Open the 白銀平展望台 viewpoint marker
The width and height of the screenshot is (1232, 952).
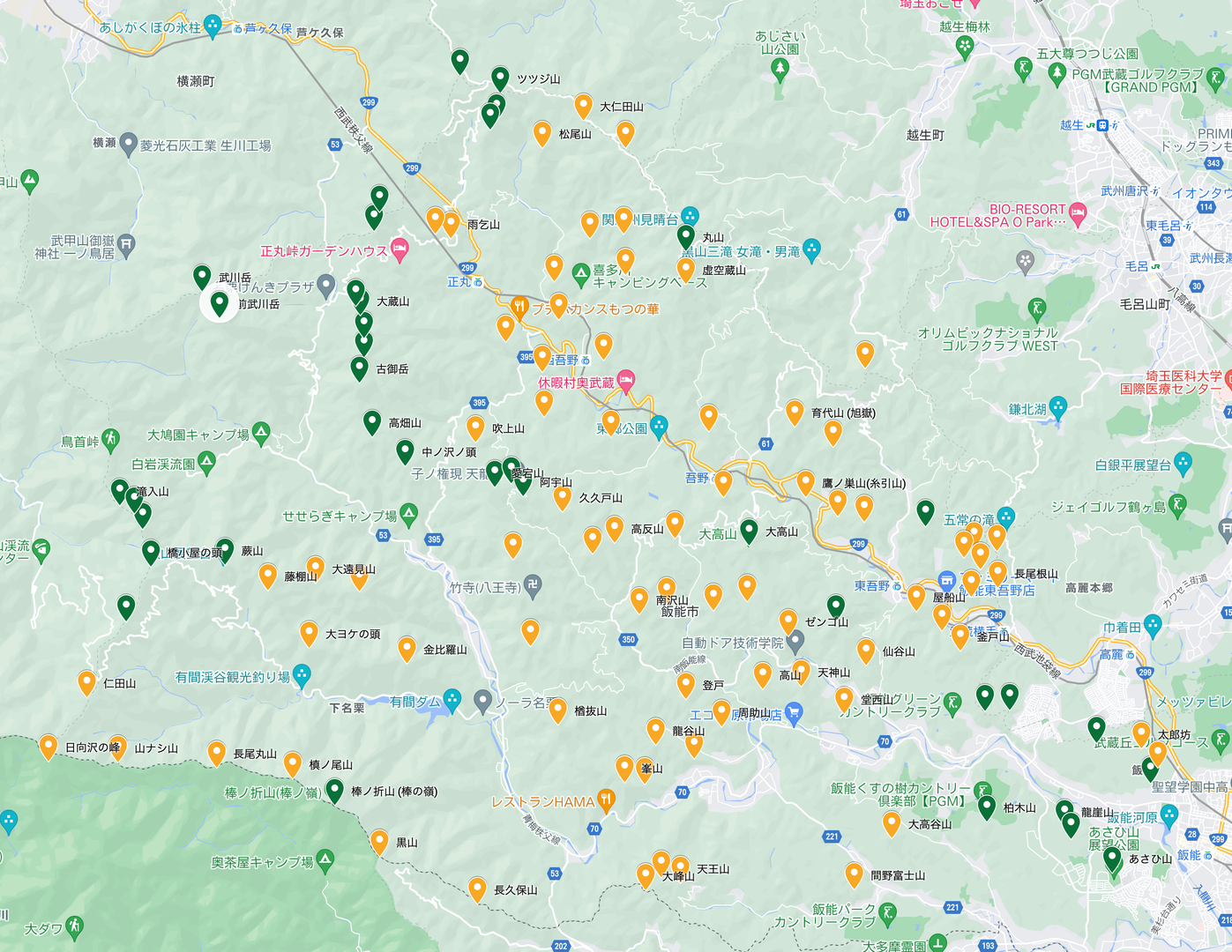tap(1183, 463)
